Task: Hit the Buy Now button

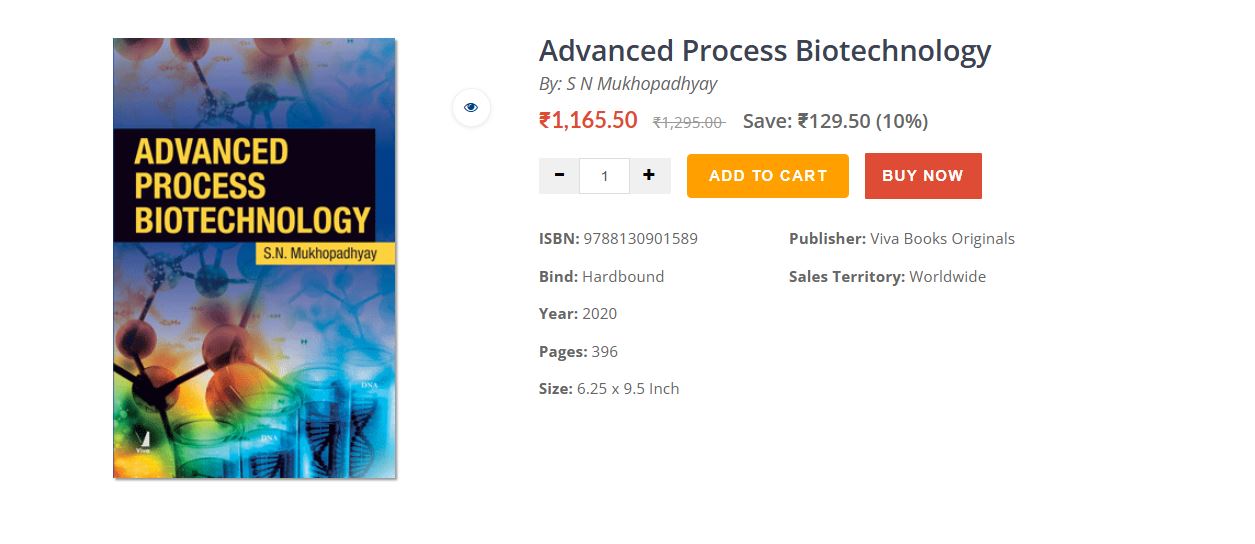Action: tap(922, 176)
